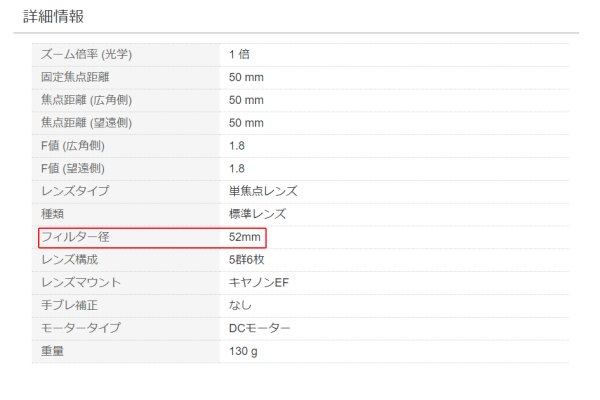600x400 pixels.
Task: Select the highlighted フィルター径 label
Action: [75, 237]
